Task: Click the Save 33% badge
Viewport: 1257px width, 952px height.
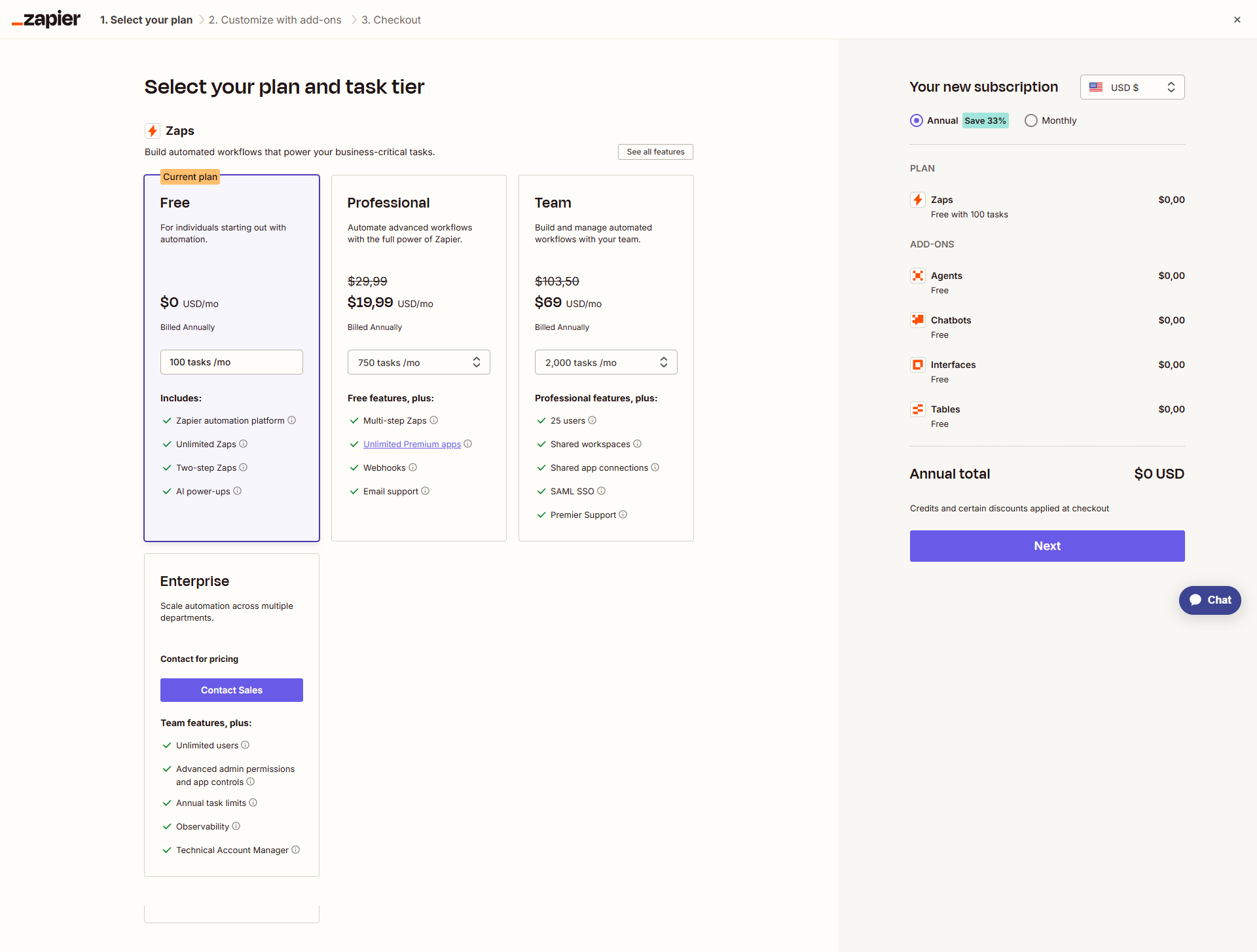Action: point(985,120)
